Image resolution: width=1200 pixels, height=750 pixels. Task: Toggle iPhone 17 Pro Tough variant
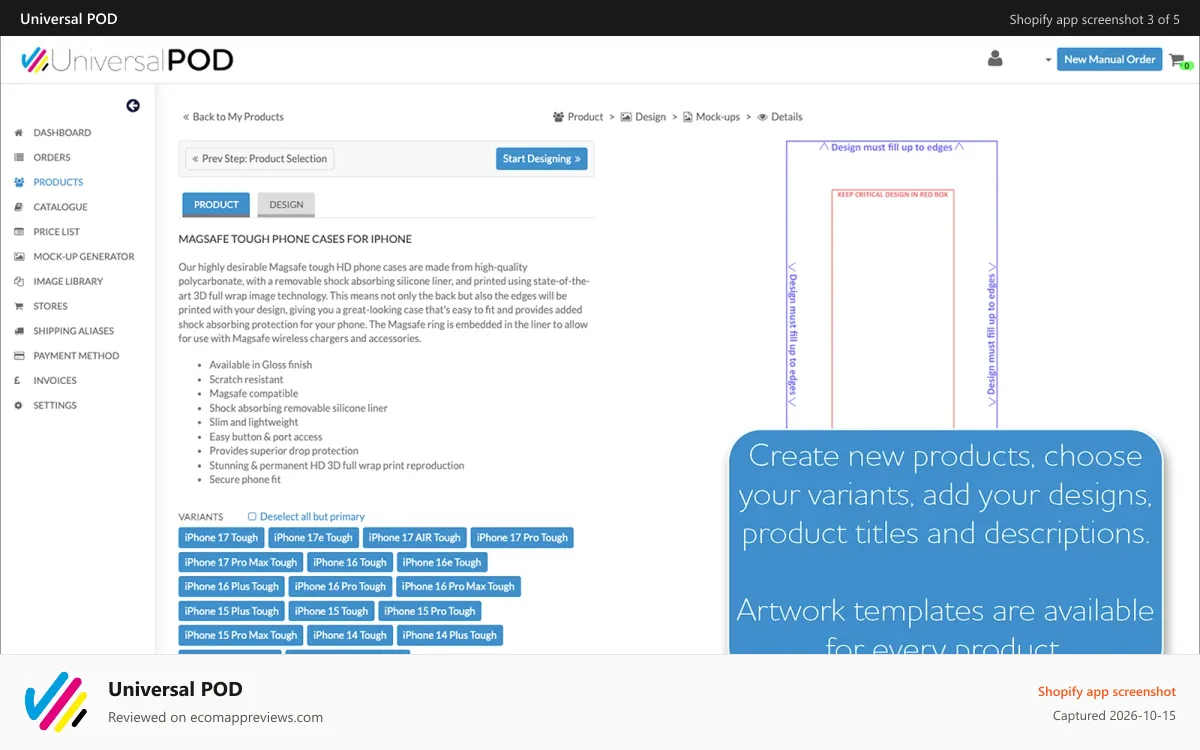coord(522,538)
